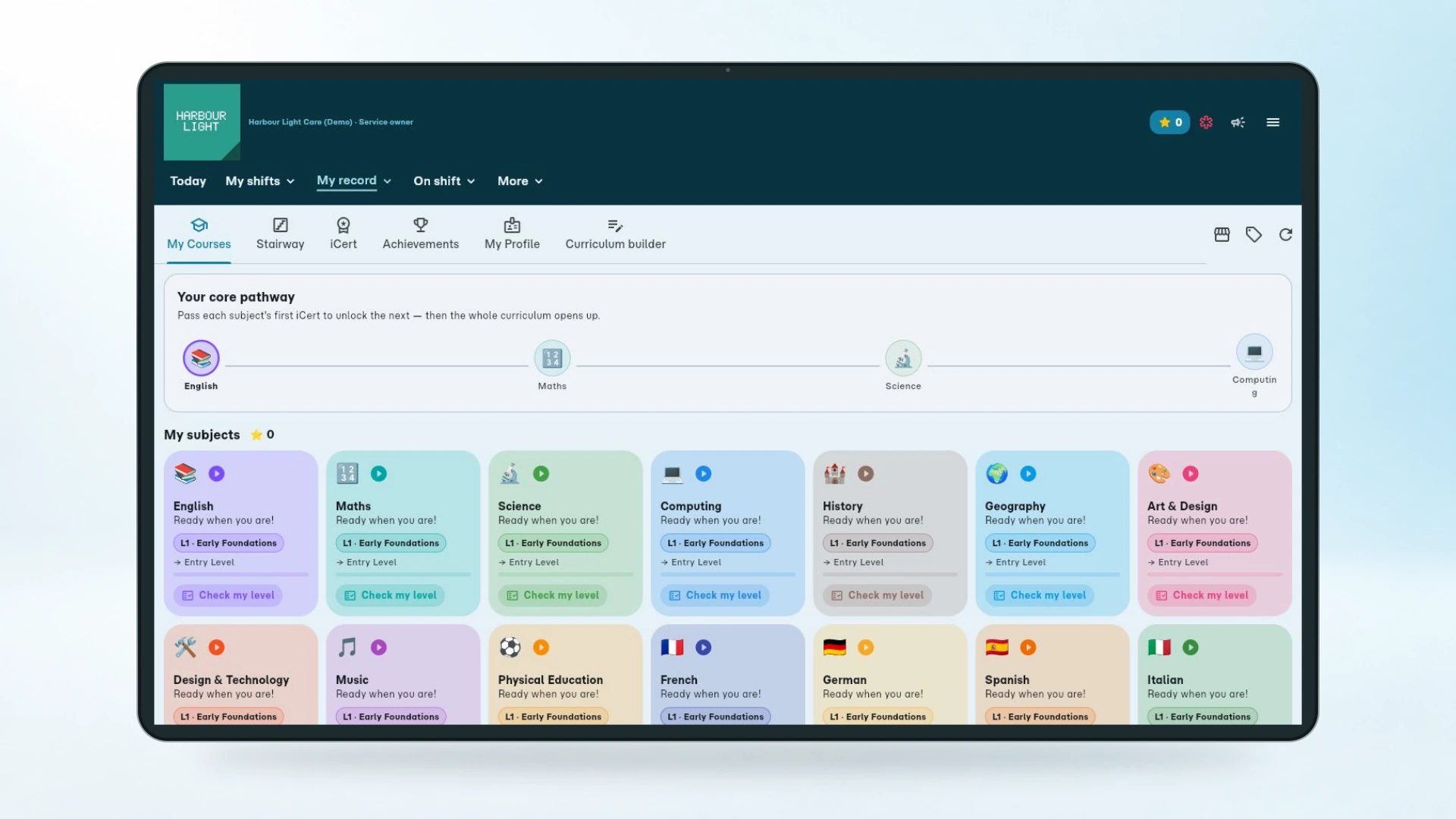Switch to the Stairway tab
The image size is (1456, 819).
(280, 234)
